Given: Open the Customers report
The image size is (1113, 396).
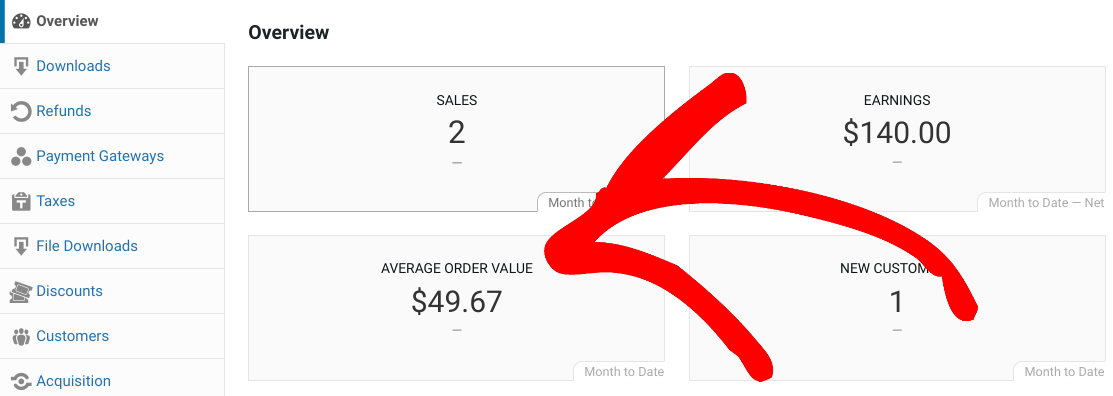Looking at the screenshot, I should coord(112,336).
